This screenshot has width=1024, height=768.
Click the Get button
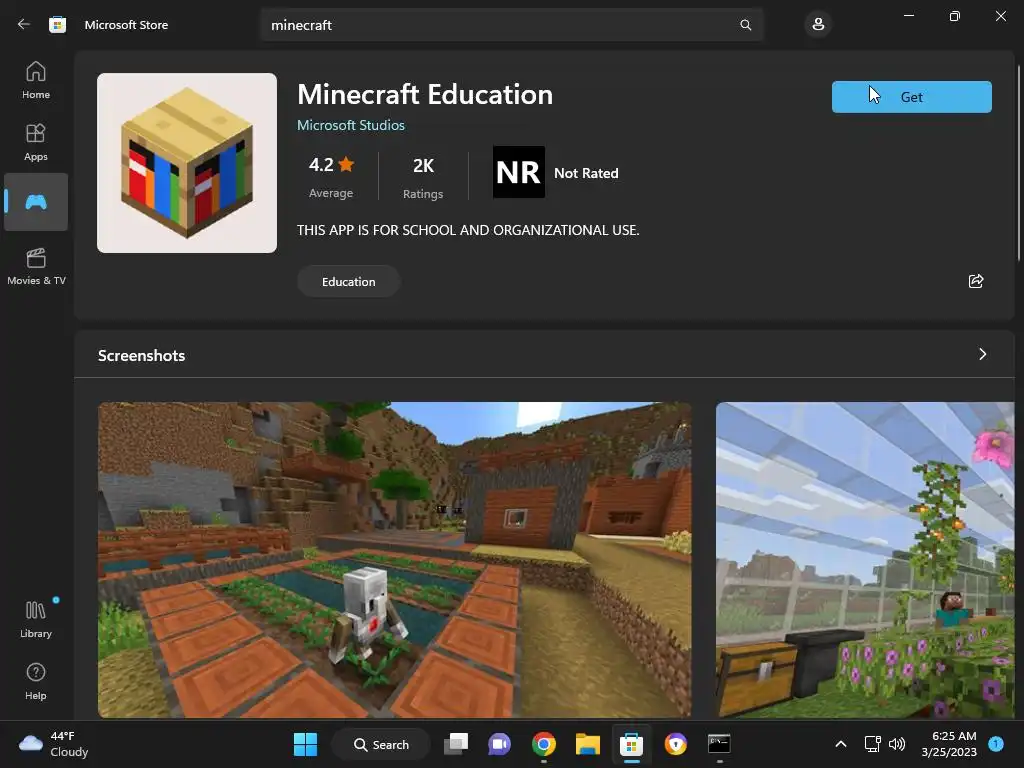tap(912, 97)
